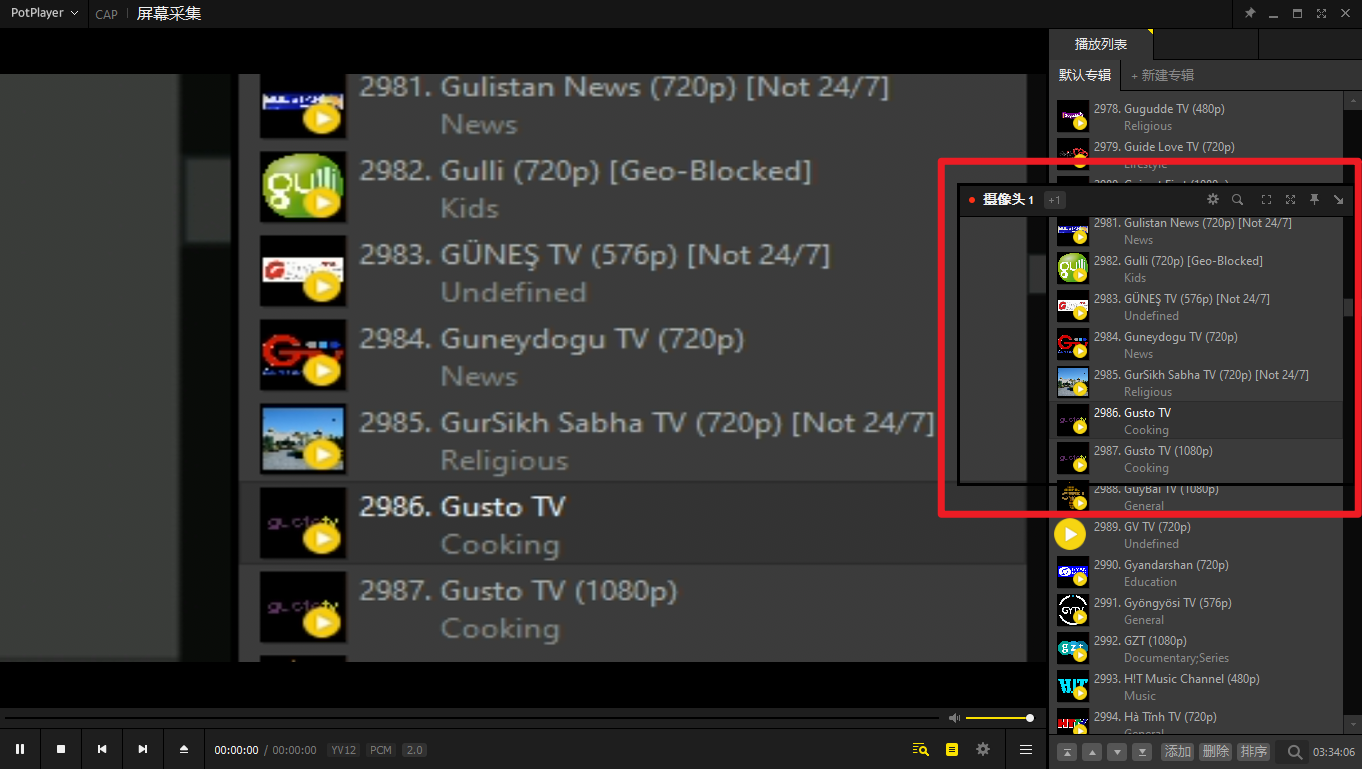This screenshot has width=1362, height=769.
Task: Open the control bar settings gear
Action: click(x=983, y=749)
